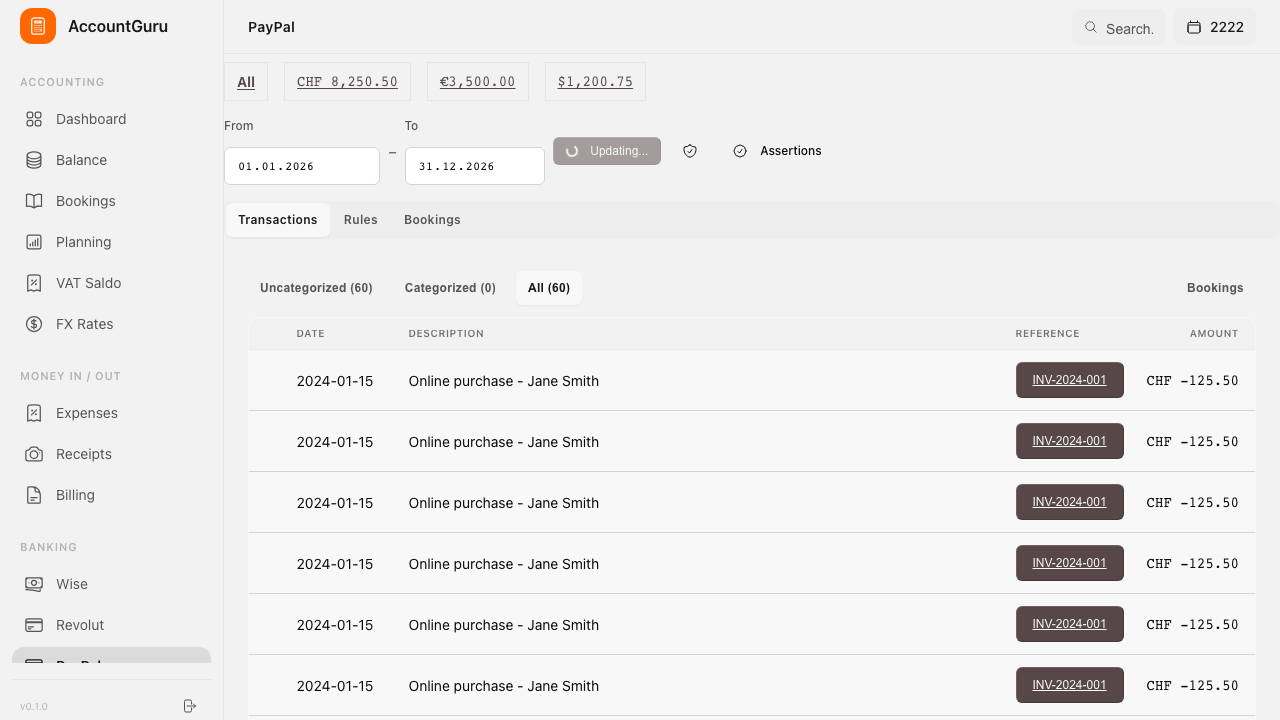The height and width of the screenshot is (720, 1280).
Task: Open the VAT Saldo sidebar entry
Action: click(111, 283)
